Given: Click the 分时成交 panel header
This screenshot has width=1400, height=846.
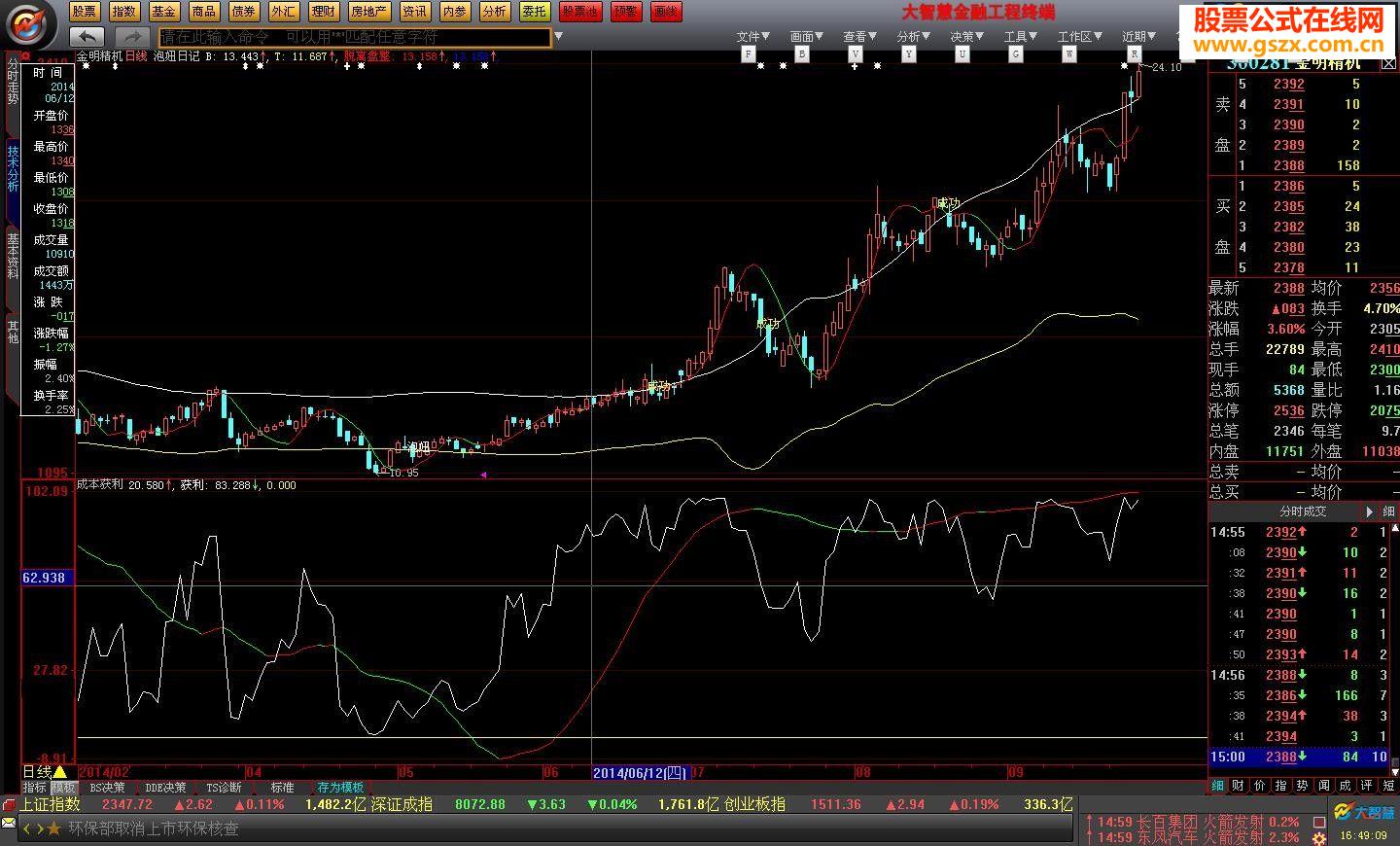Looking at the screenshot, I should (1303, 511).
